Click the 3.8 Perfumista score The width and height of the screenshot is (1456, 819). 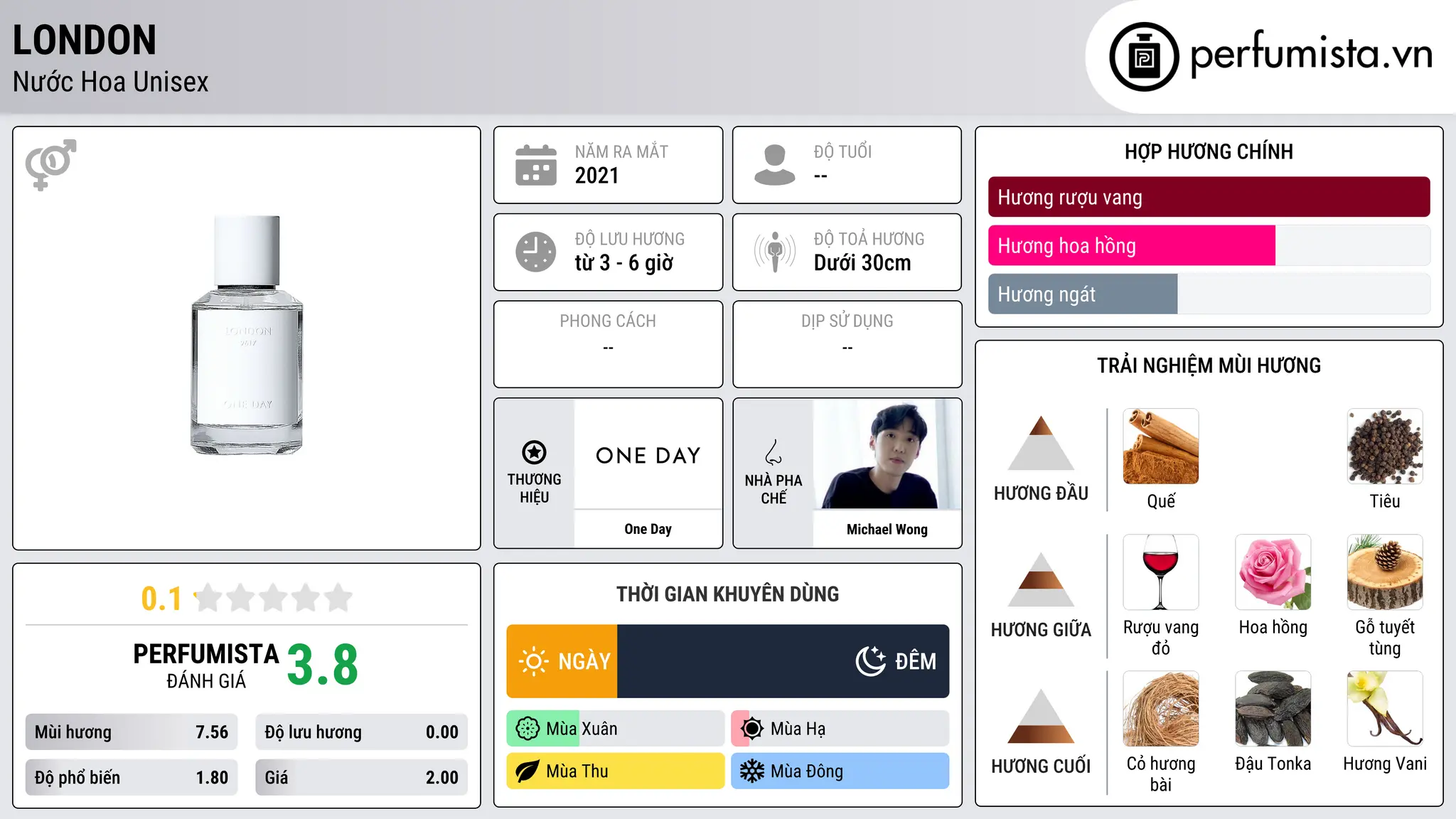pos(323,665)
